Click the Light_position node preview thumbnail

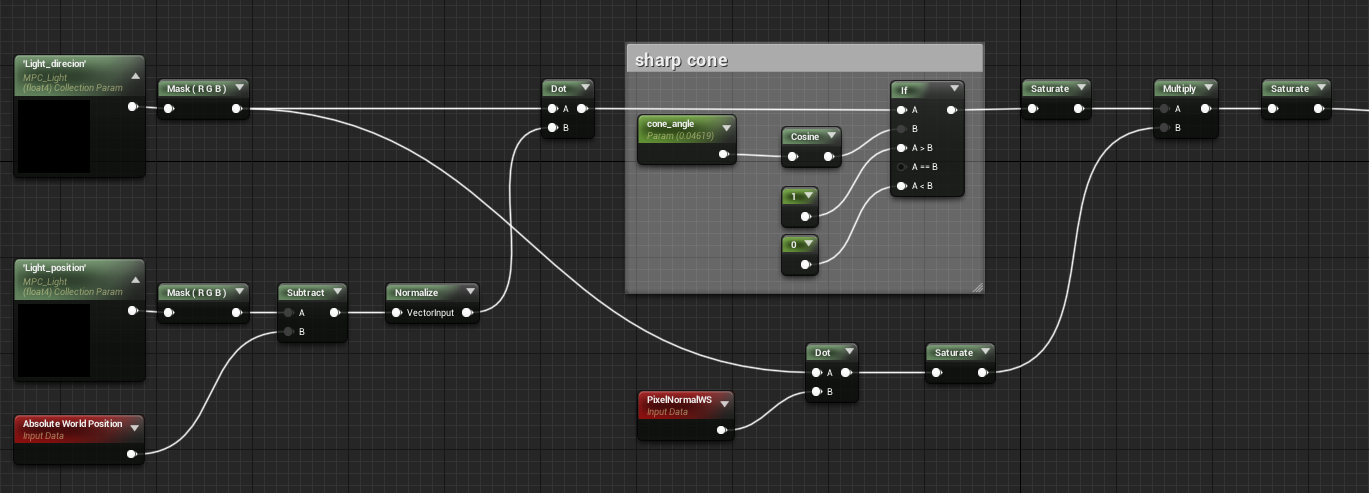pos(55,340)
